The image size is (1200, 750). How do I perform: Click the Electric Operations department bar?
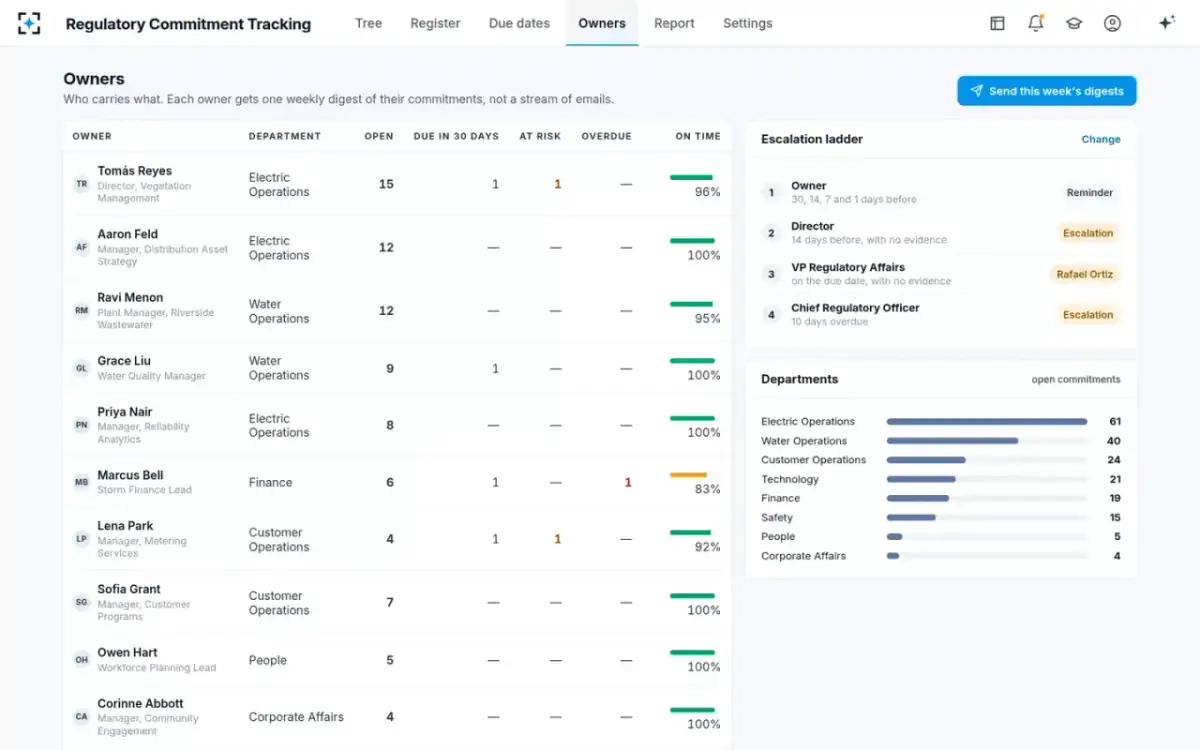[986, 422]
